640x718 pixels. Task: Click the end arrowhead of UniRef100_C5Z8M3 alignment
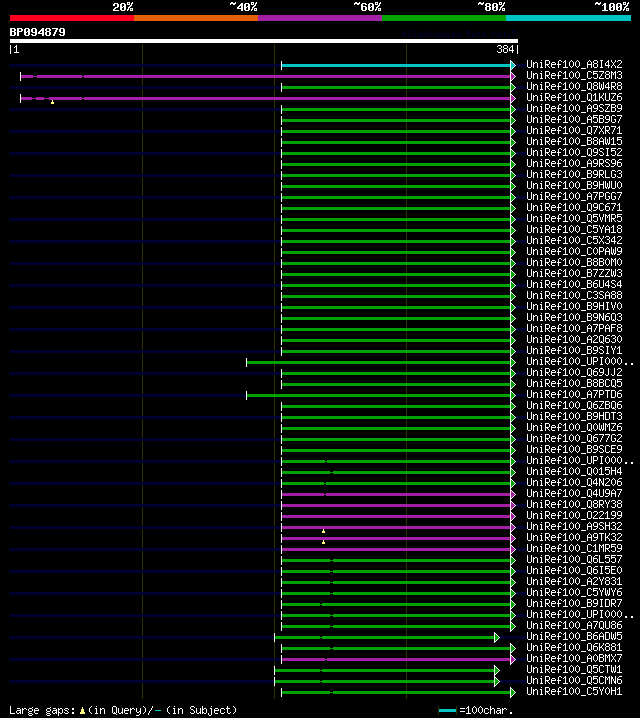coord(513,76)
